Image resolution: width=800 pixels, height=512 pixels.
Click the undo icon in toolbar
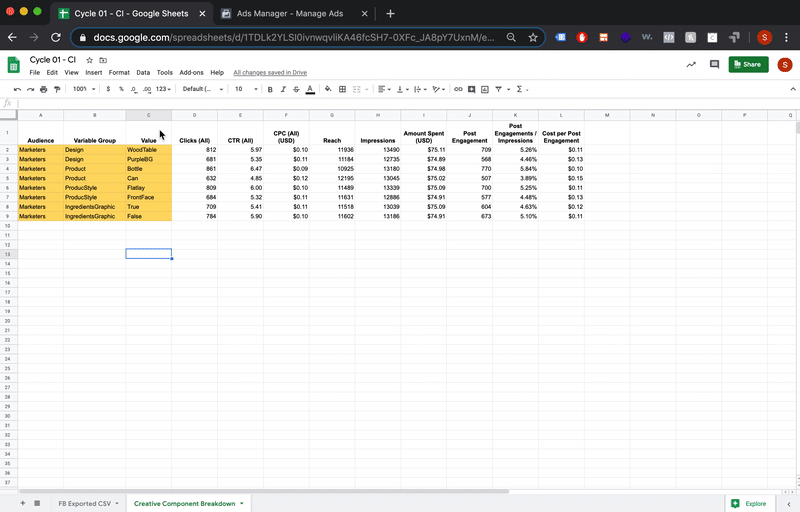[x=17, y=89]
